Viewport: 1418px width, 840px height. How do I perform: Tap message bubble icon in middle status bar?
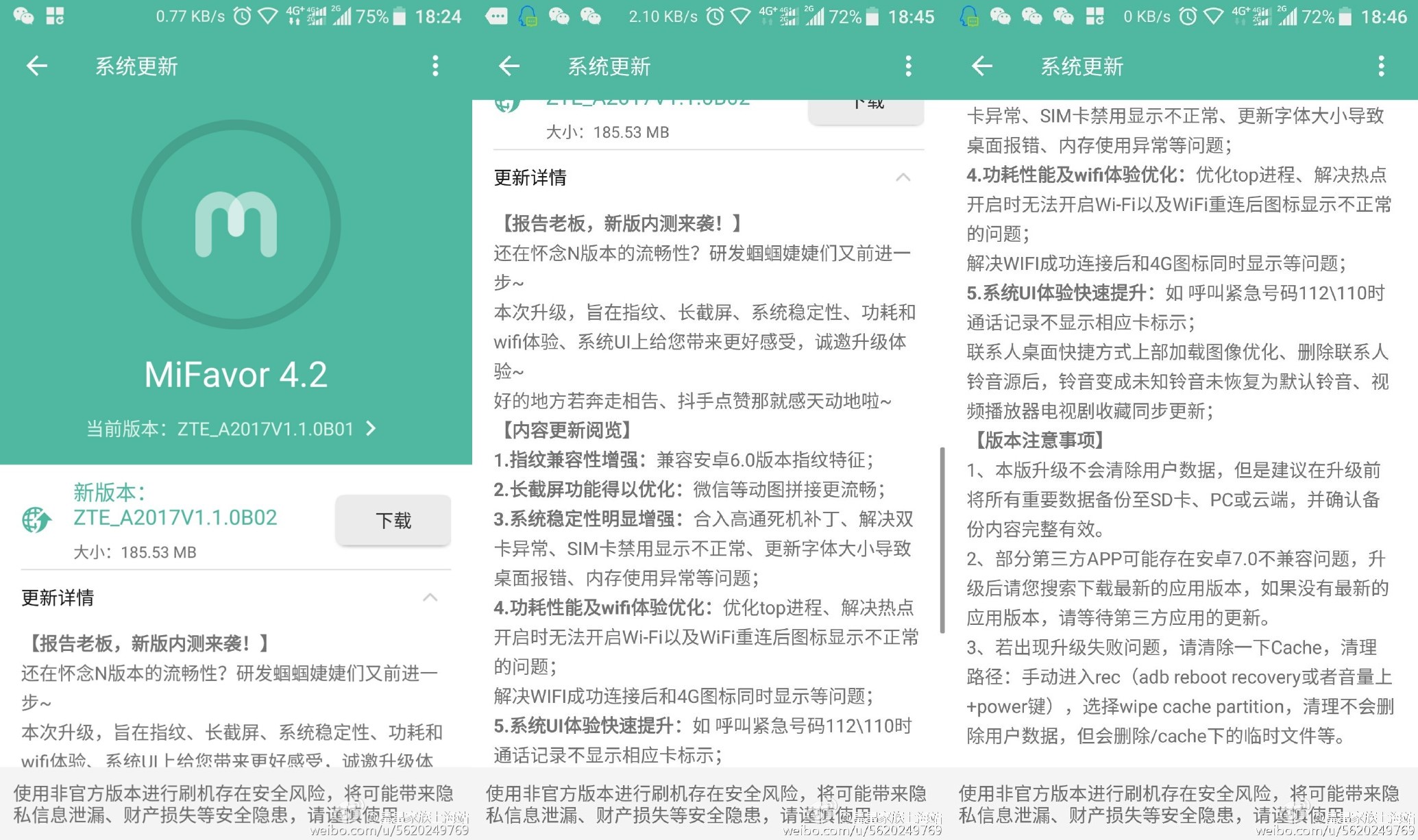pyautogui.click(x=496, y=16)
